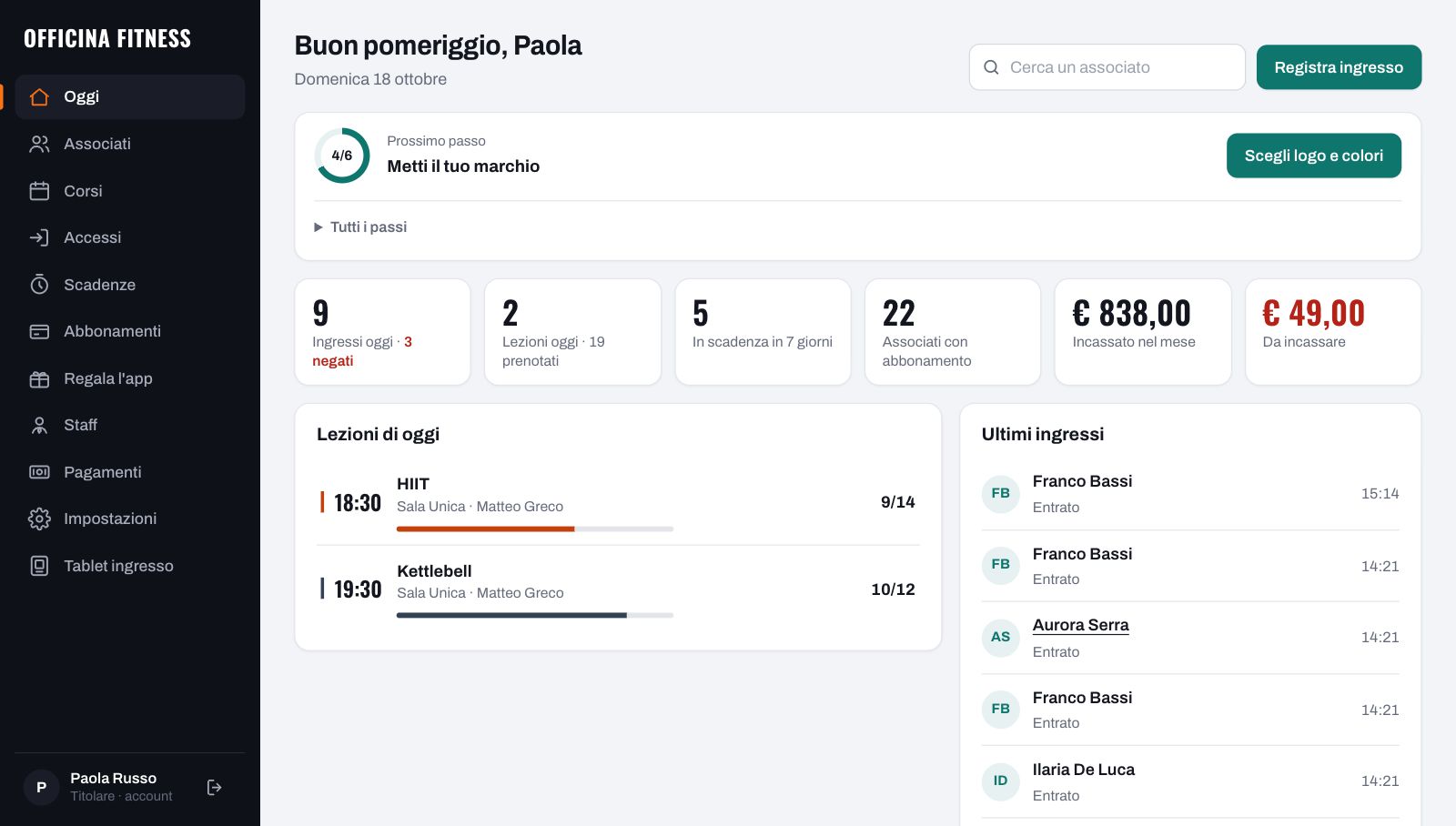Click the Corsi calendar icon
Screen dimensions: 1456x826
tap(39, 191)
